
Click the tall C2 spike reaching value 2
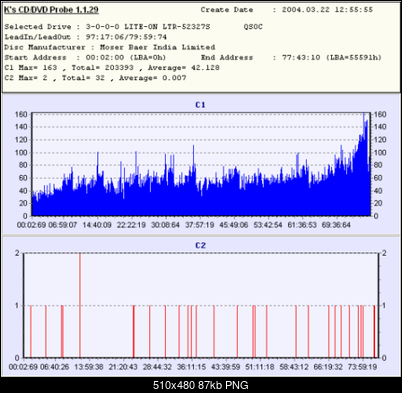(80, 305)
